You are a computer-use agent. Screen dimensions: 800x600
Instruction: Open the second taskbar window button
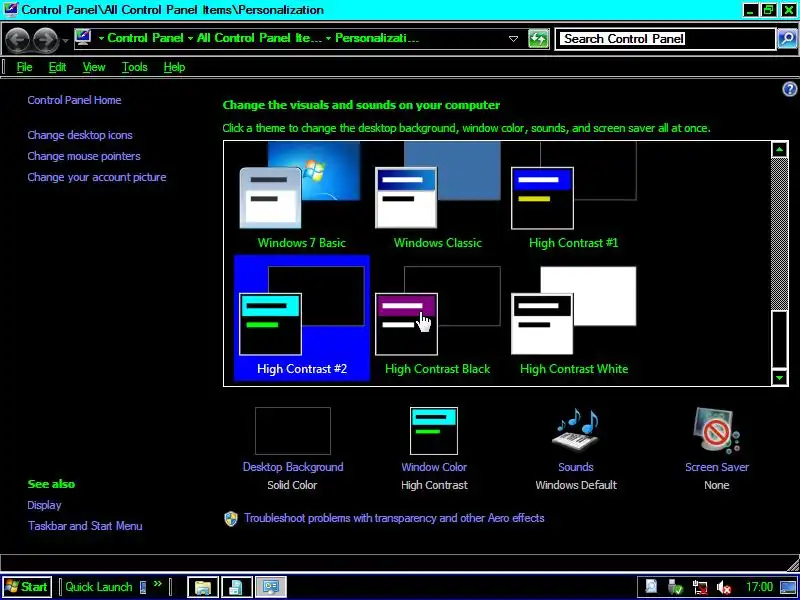(x=236, y=587)
